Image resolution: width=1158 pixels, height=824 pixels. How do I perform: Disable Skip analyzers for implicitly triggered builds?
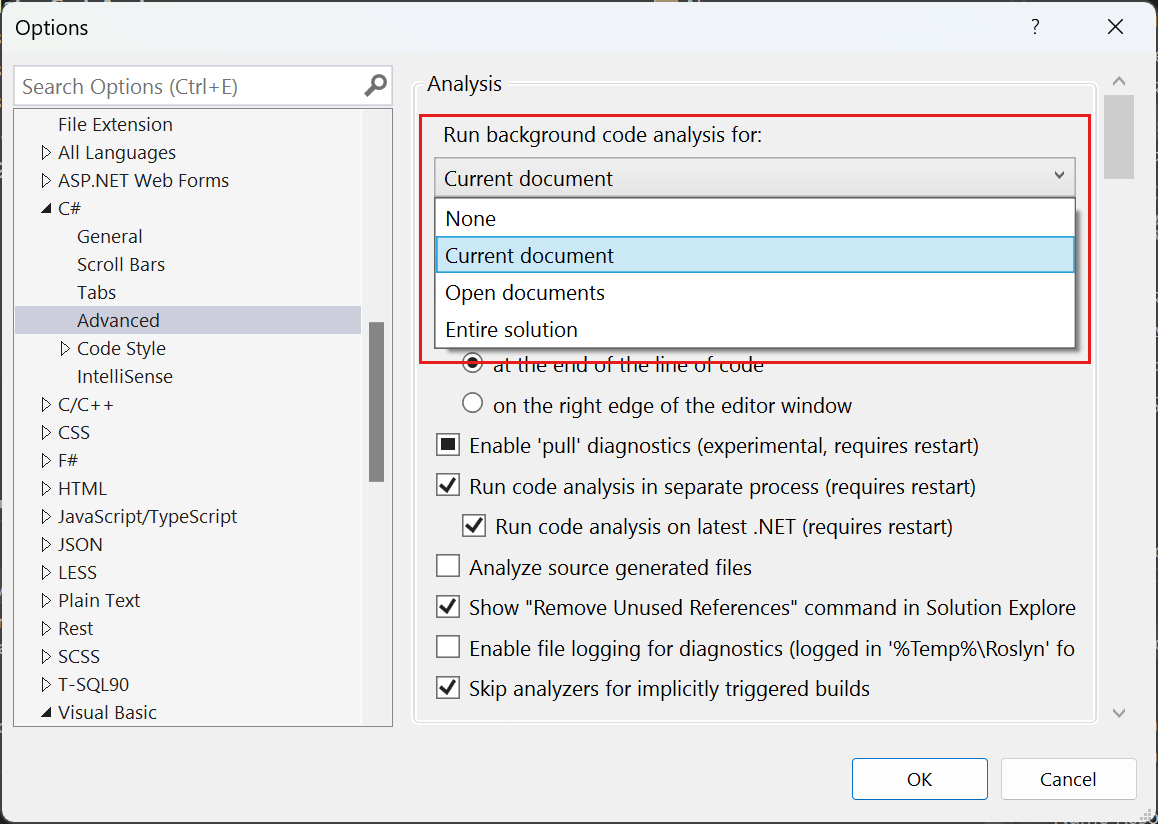447,687
